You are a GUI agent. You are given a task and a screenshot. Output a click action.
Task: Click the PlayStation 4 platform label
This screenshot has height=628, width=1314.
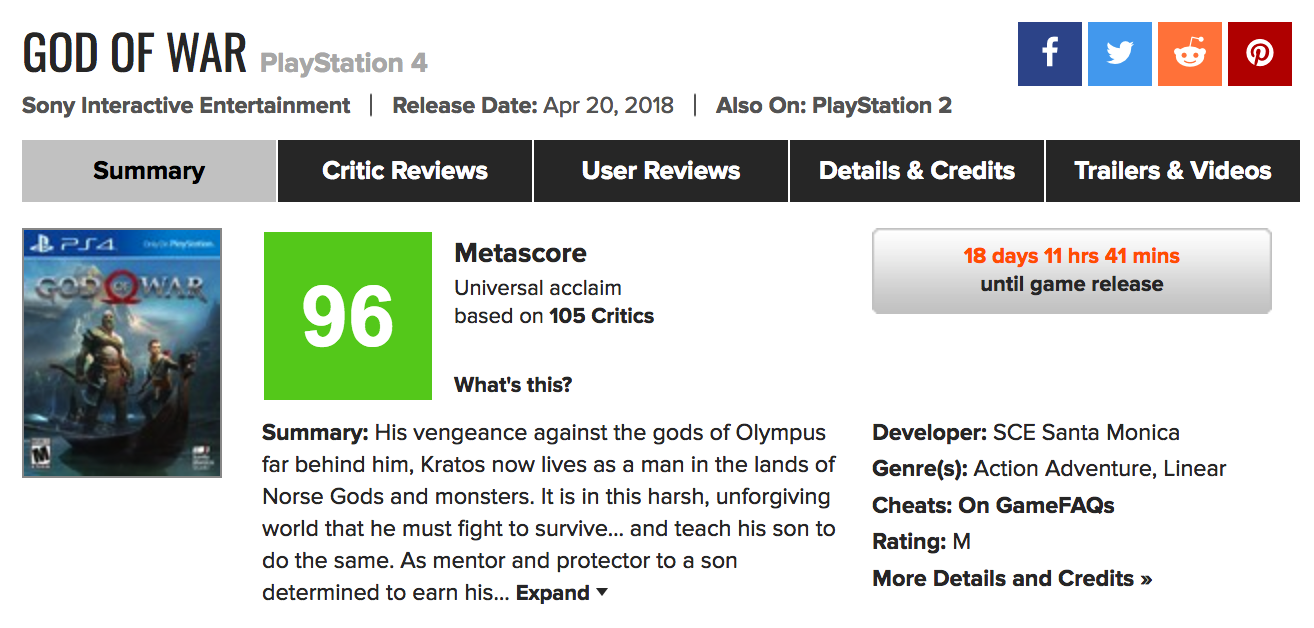[x=344, y=63]
